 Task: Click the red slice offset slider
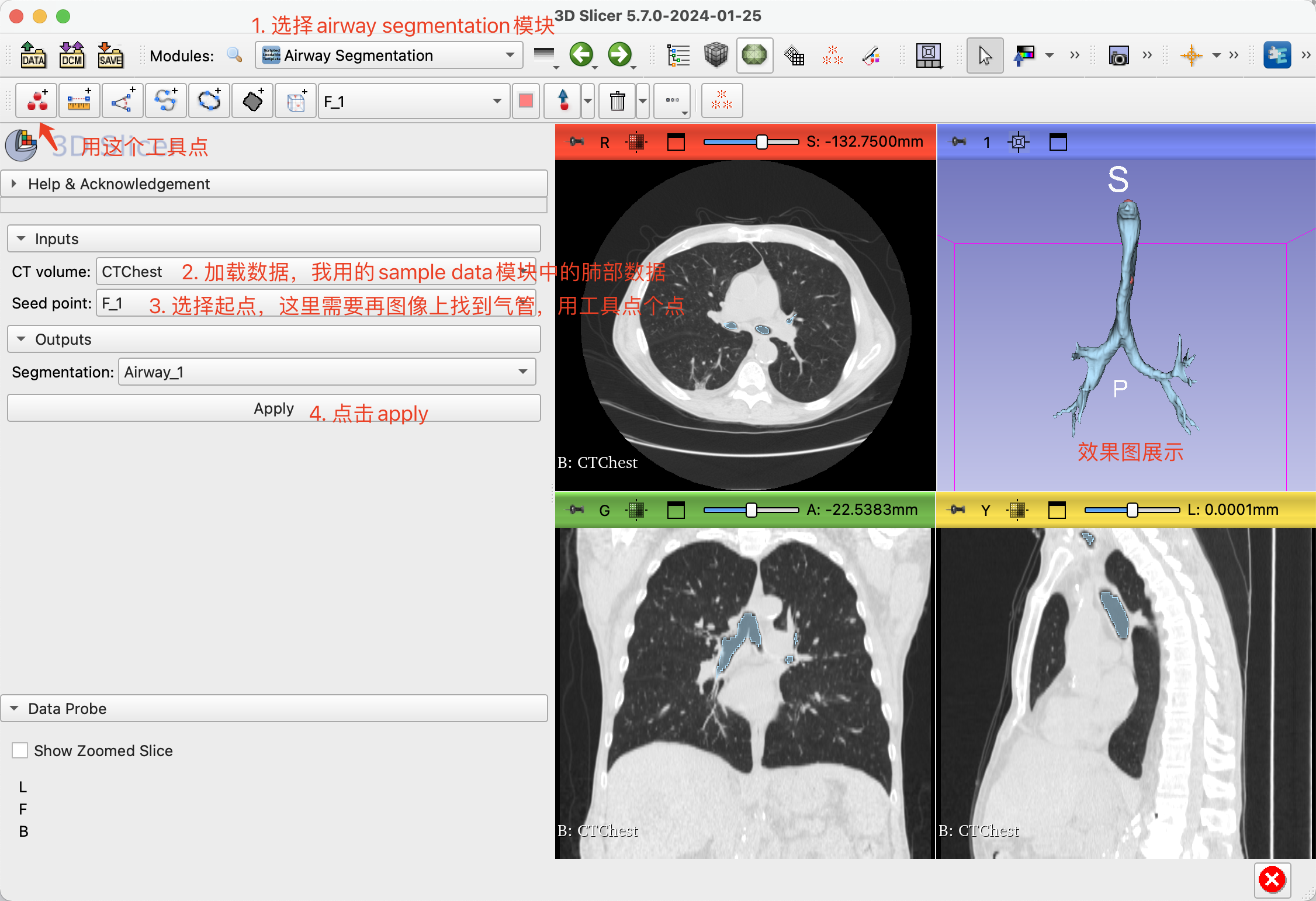(761, 141)
